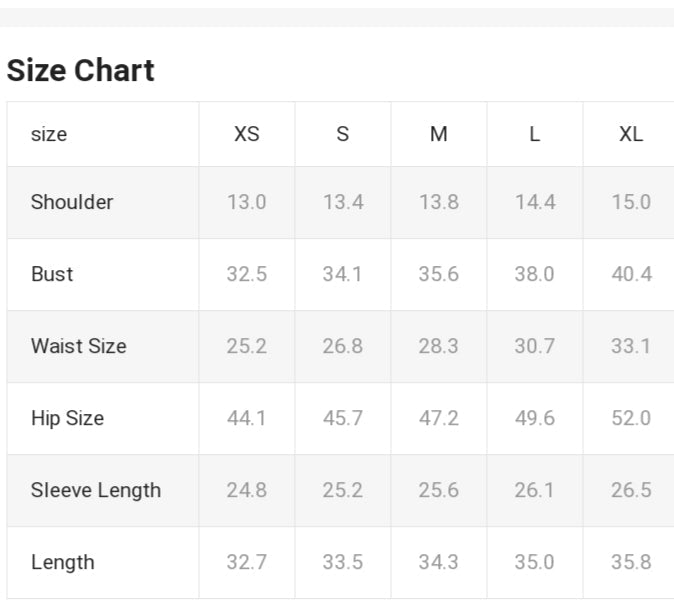Select the L size column header

coord(535,134)
